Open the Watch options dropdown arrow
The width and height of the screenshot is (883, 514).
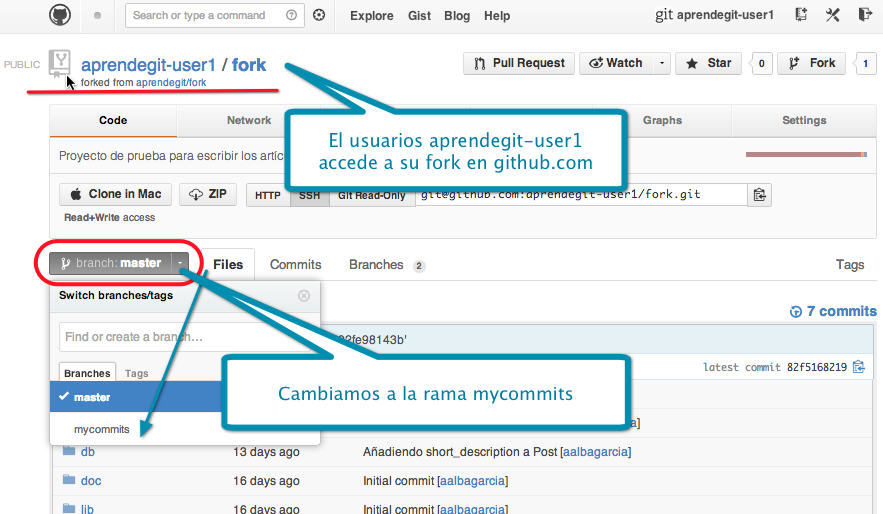[x=662, y=63]
